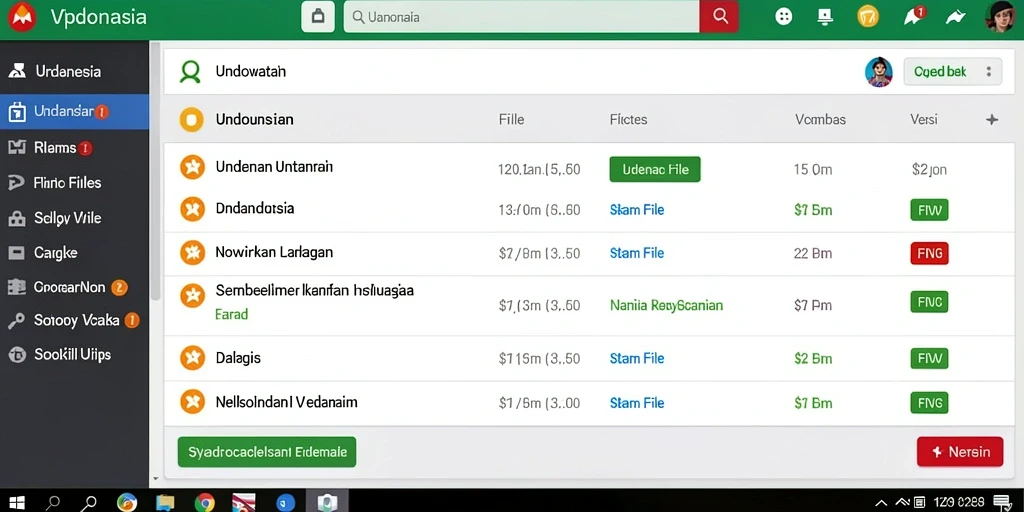
Task: Click the red Nersin button
Action: pos(959,452)
